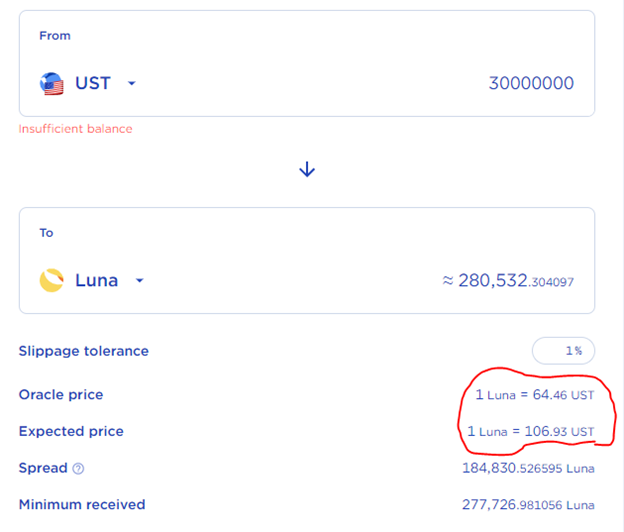Click the To amount 280,532.304097
This screenshot has width=624, height=532.
(508, 281)
